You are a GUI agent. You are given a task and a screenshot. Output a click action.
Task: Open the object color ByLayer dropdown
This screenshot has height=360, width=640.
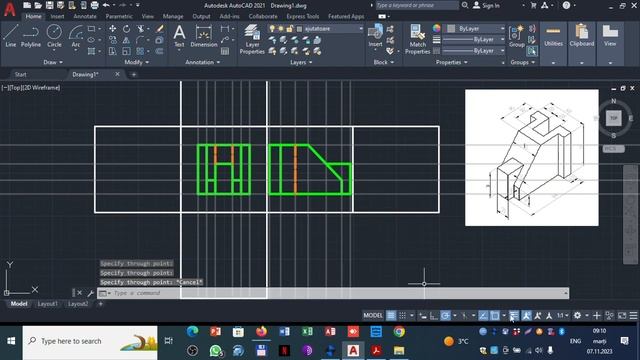[x=475, y=29]
